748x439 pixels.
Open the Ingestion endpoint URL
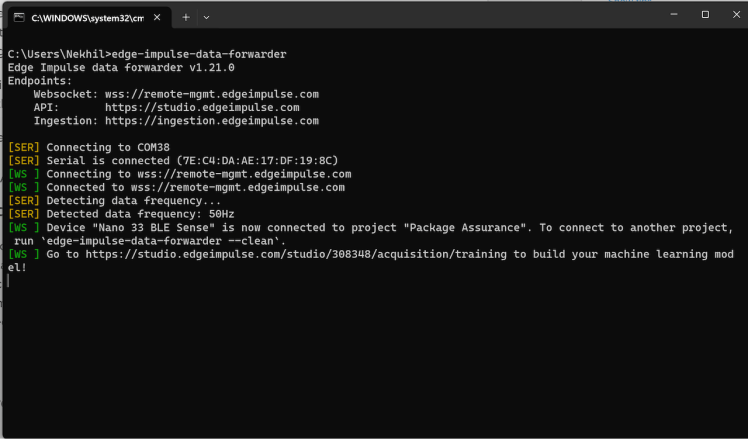(212, 121)
